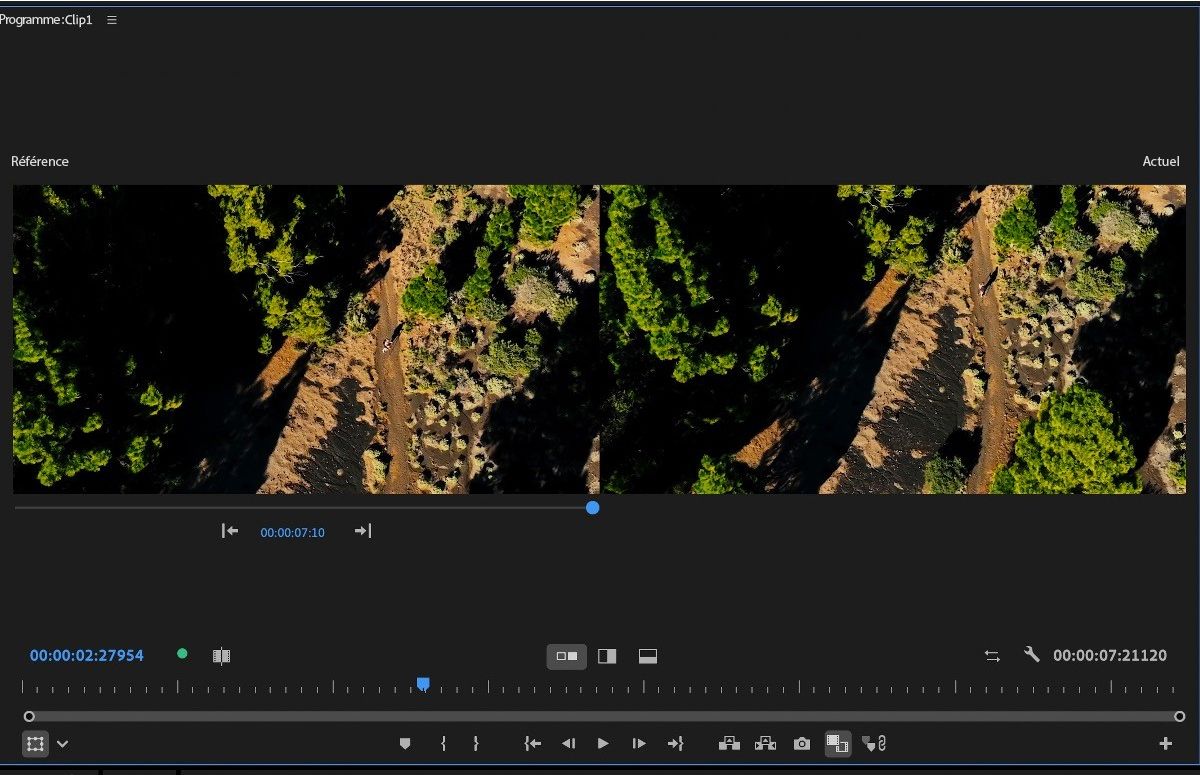Viewport: 1200px width, 775px height.
Task: Click the Programme:Clip1 tab label
Action: pyautogui.click(x=45, y=18)
